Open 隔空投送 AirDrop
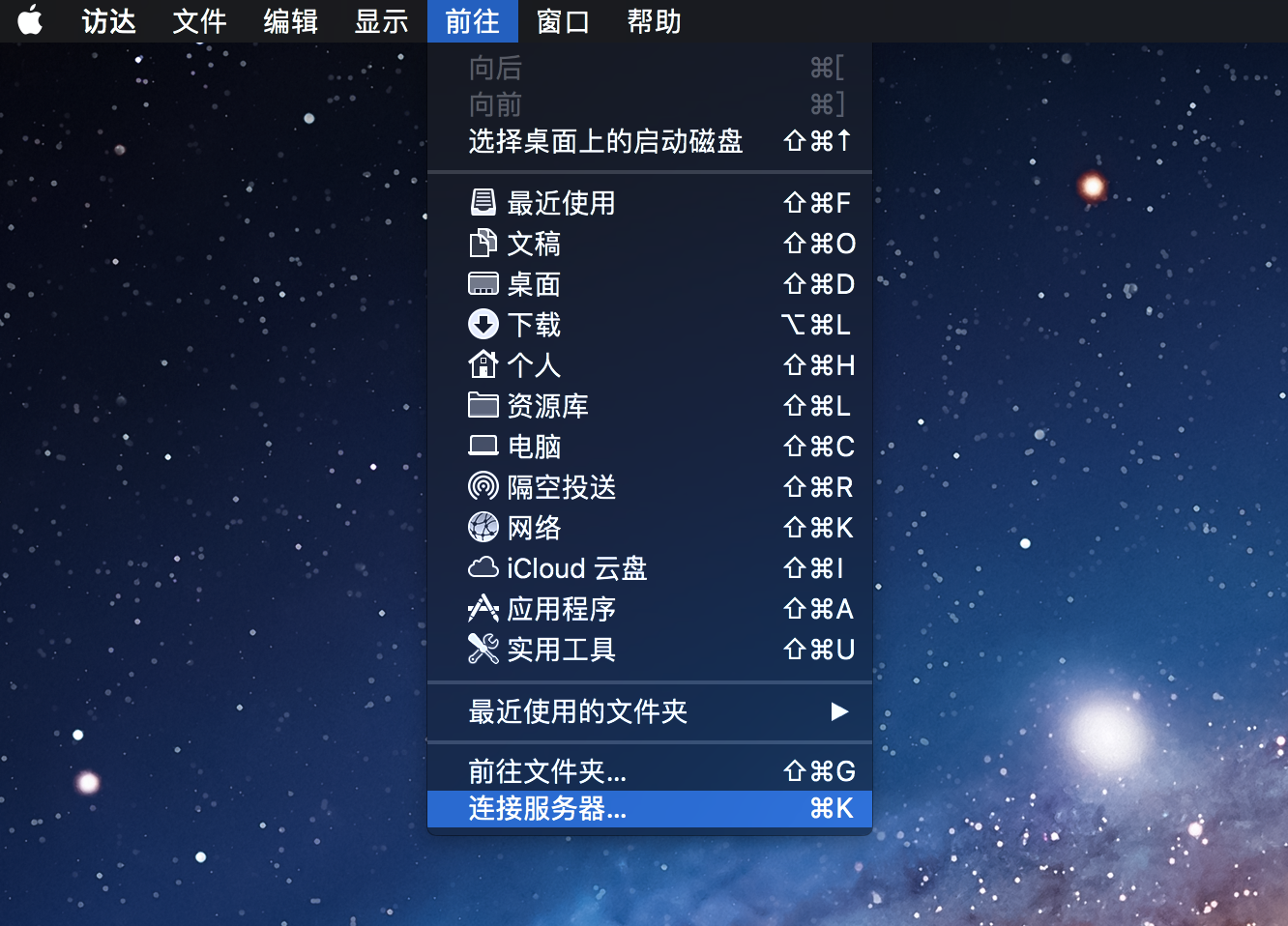The height and width of the screenshot is (926, 1288). point(650,486)
